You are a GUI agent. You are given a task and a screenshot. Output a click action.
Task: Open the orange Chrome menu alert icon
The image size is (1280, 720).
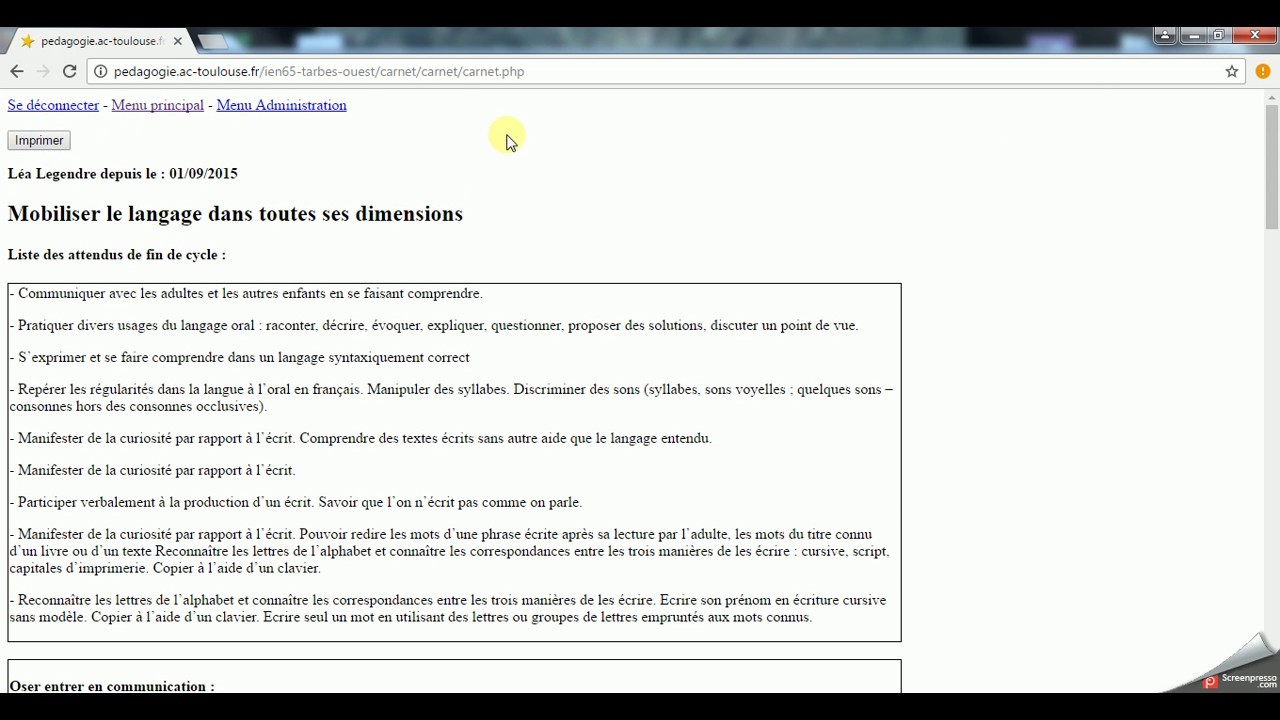[x=1262, y=71]
